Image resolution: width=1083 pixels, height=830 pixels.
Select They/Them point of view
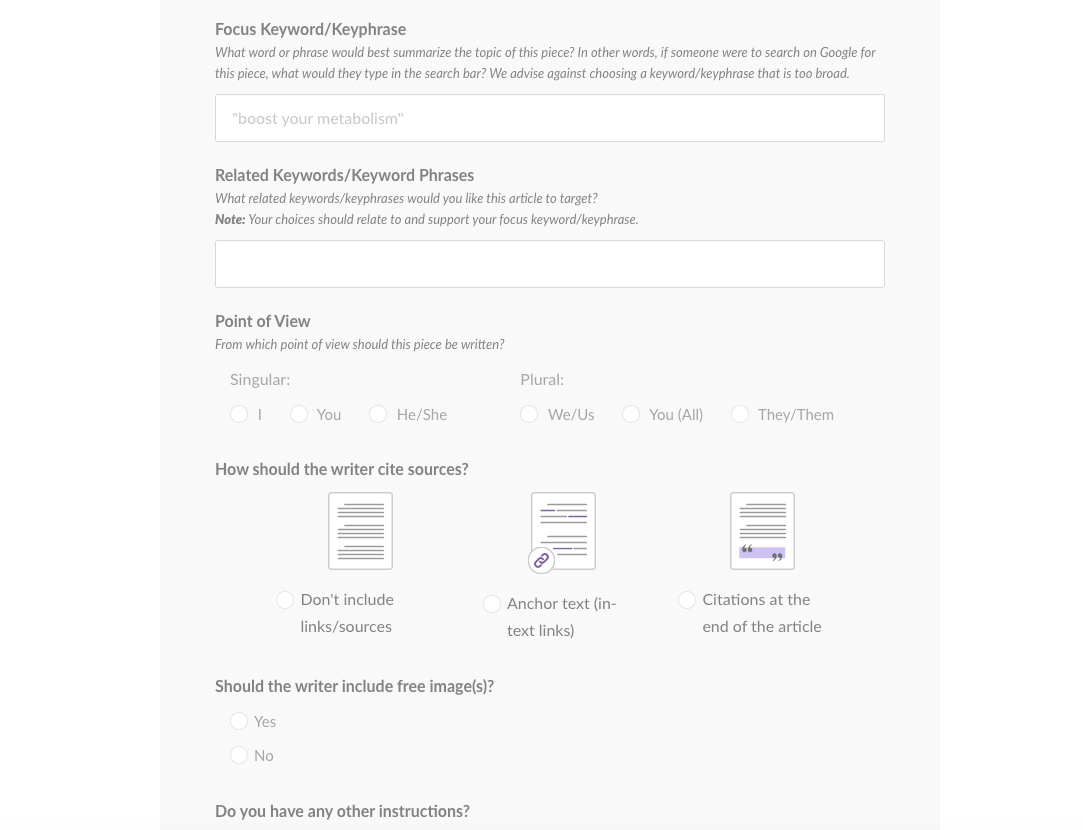click(x=740, y=414)
